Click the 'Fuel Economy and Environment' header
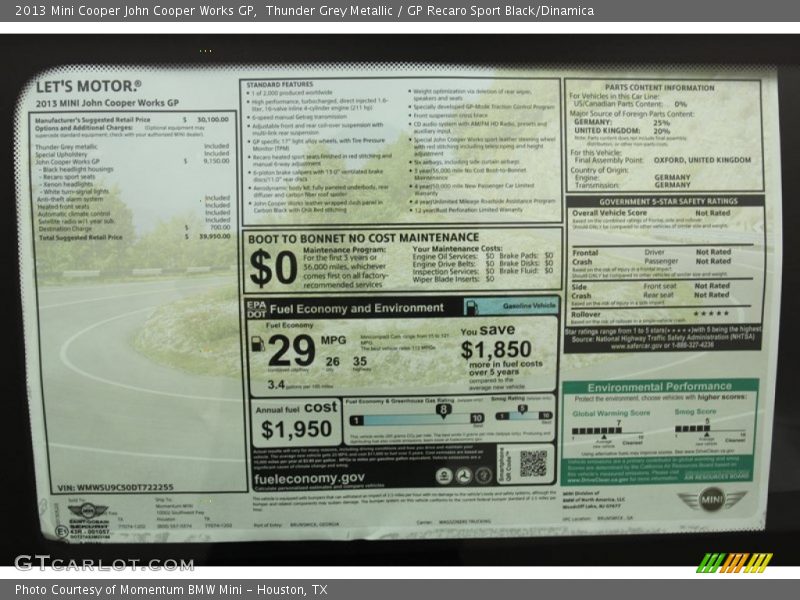Image resolution: width=800 pixels, height=600 pixels. click(x=357, y=309)
